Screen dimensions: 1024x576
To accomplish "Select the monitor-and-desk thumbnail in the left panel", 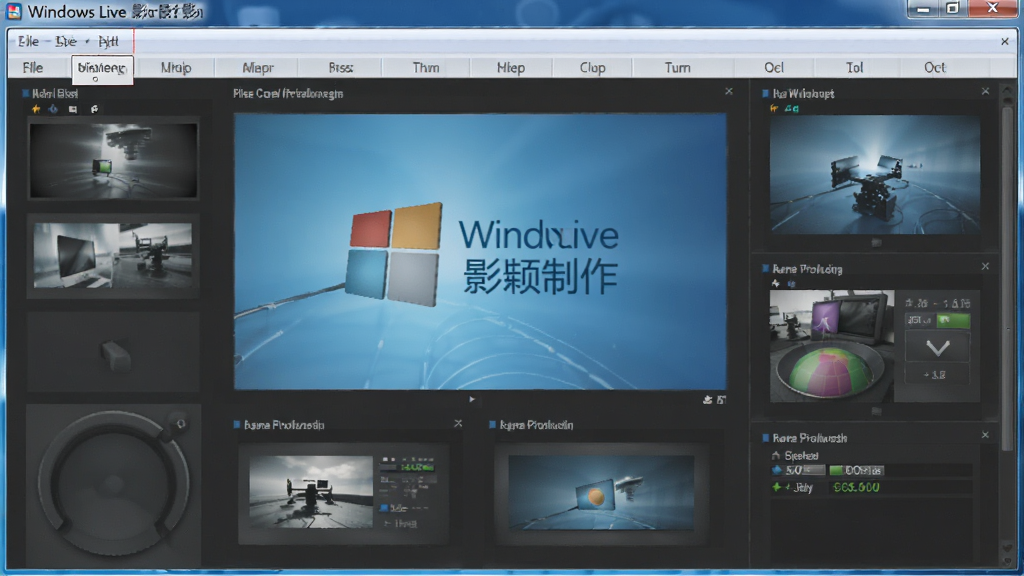I will pyautogui.click(x=113, y=255).
